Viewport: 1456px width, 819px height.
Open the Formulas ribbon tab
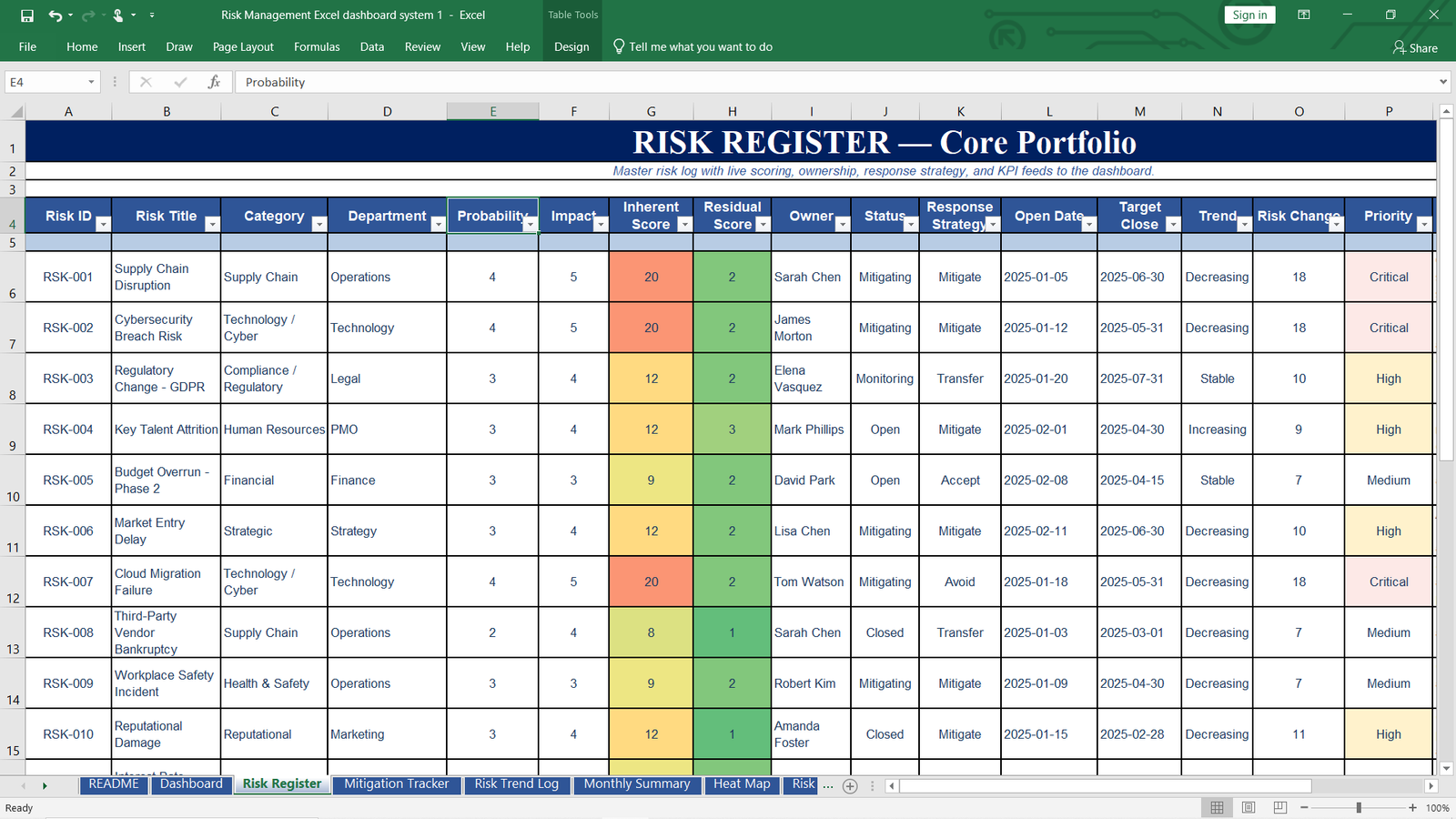317,47
